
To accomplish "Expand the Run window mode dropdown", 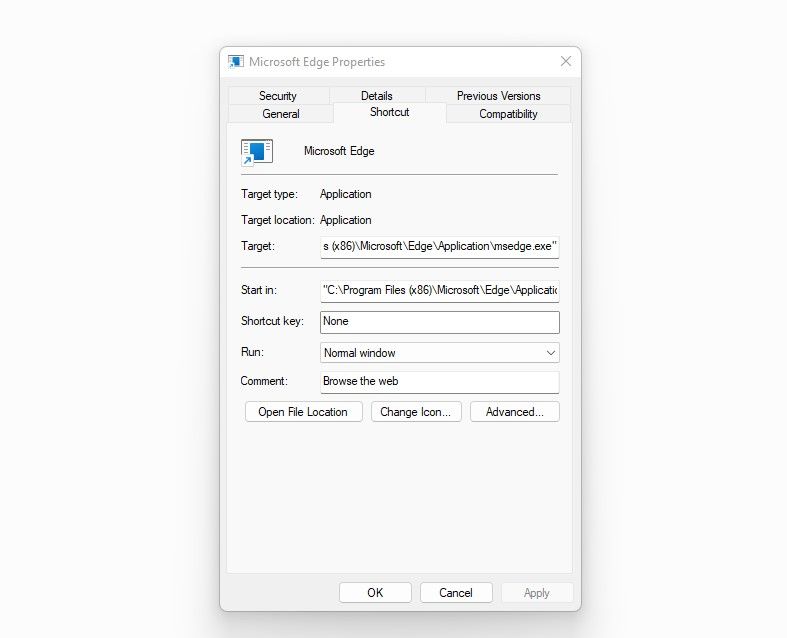I will pos(440,353).
